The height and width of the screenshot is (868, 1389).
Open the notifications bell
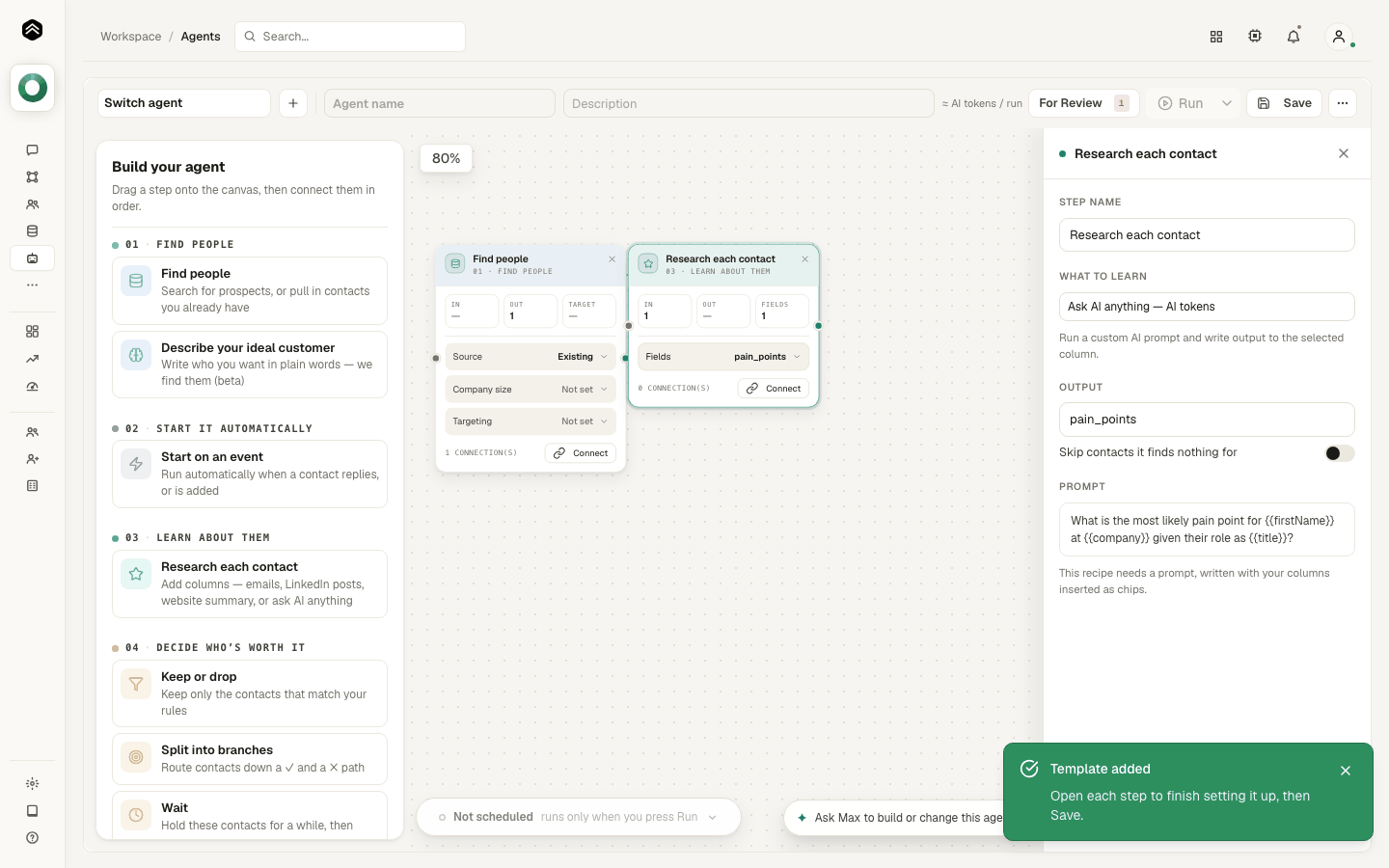pyautogui.click(x=1294, y=37)
